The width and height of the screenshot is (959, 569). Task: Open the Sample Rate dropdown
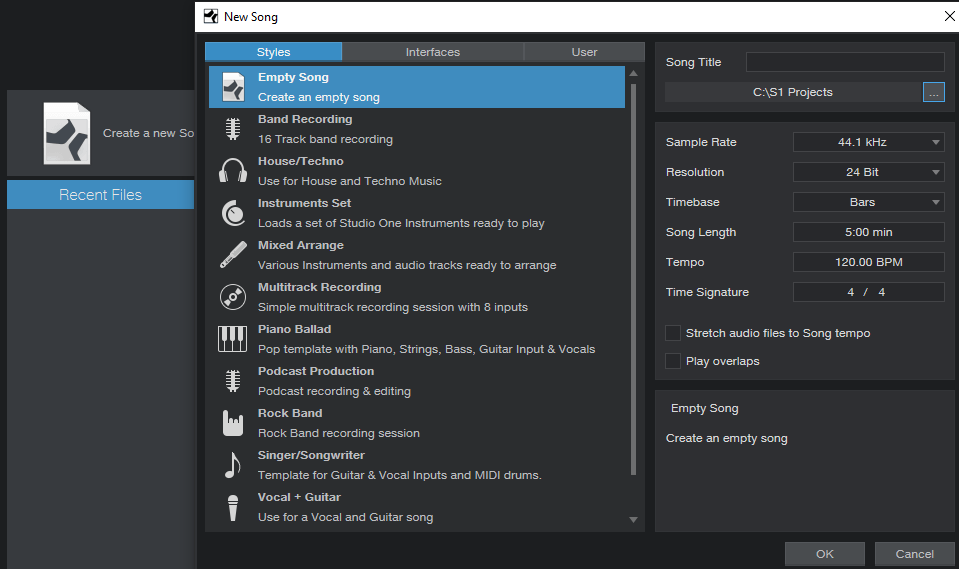pyautogui.click(x=868, y=142)
